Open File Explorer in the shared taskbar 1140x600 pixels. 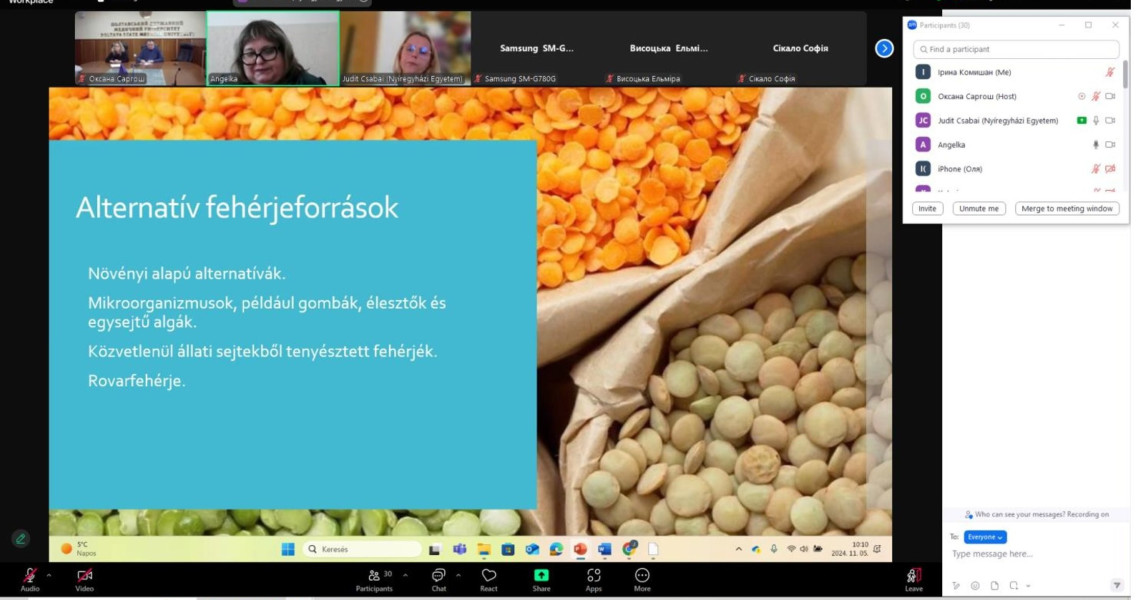pyautogui.click(x=483, y=549)
